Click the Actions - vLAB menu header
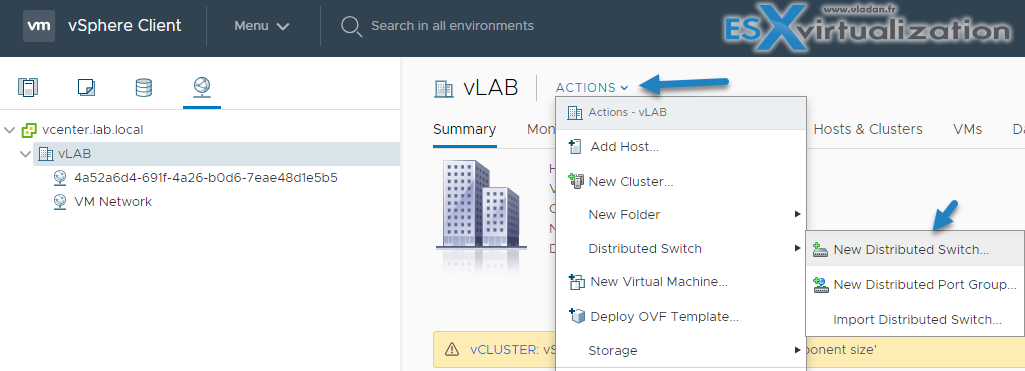Screen dimensions: 1025x371 coord(681,113)
